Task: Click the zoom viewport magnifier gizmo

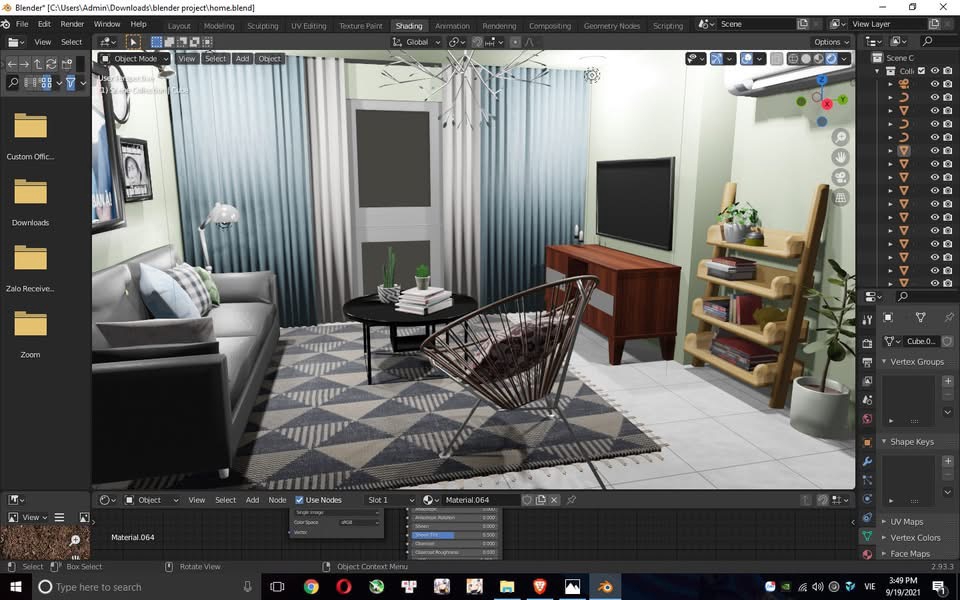Action: point(841,136)
